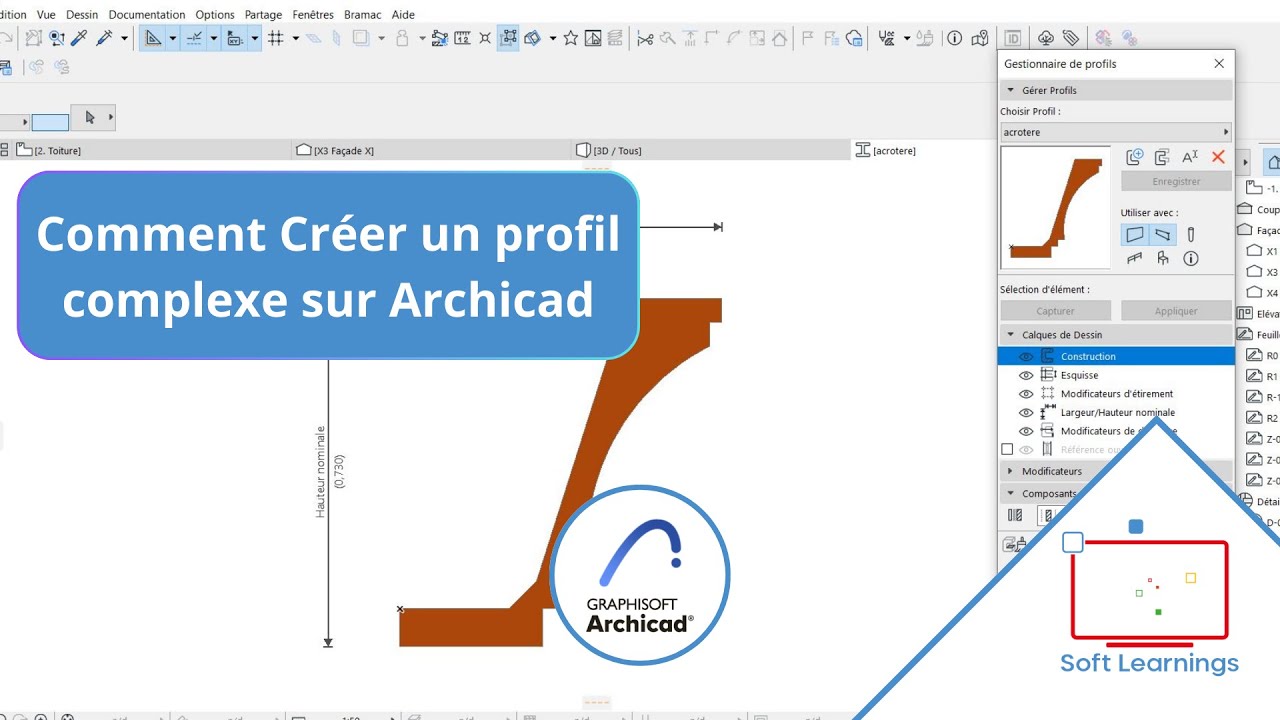Viewport: 1280px width, 720px height.
Task: Select the Esquisse layer row
Action: 1117,375
